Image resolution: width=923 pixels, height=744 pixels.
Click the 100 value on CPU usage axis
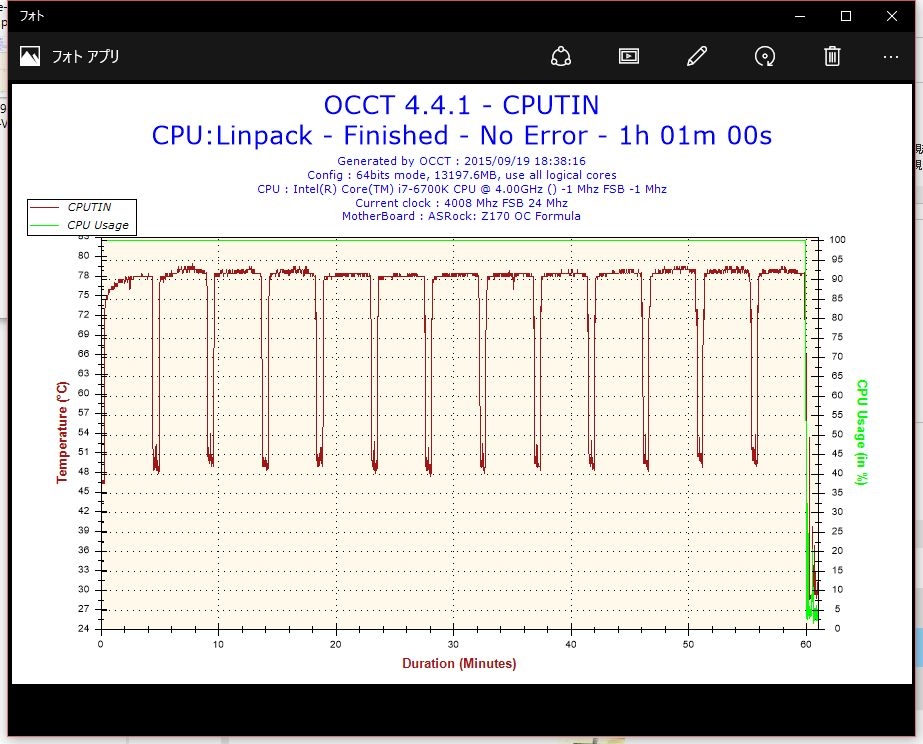coord(837,240)
